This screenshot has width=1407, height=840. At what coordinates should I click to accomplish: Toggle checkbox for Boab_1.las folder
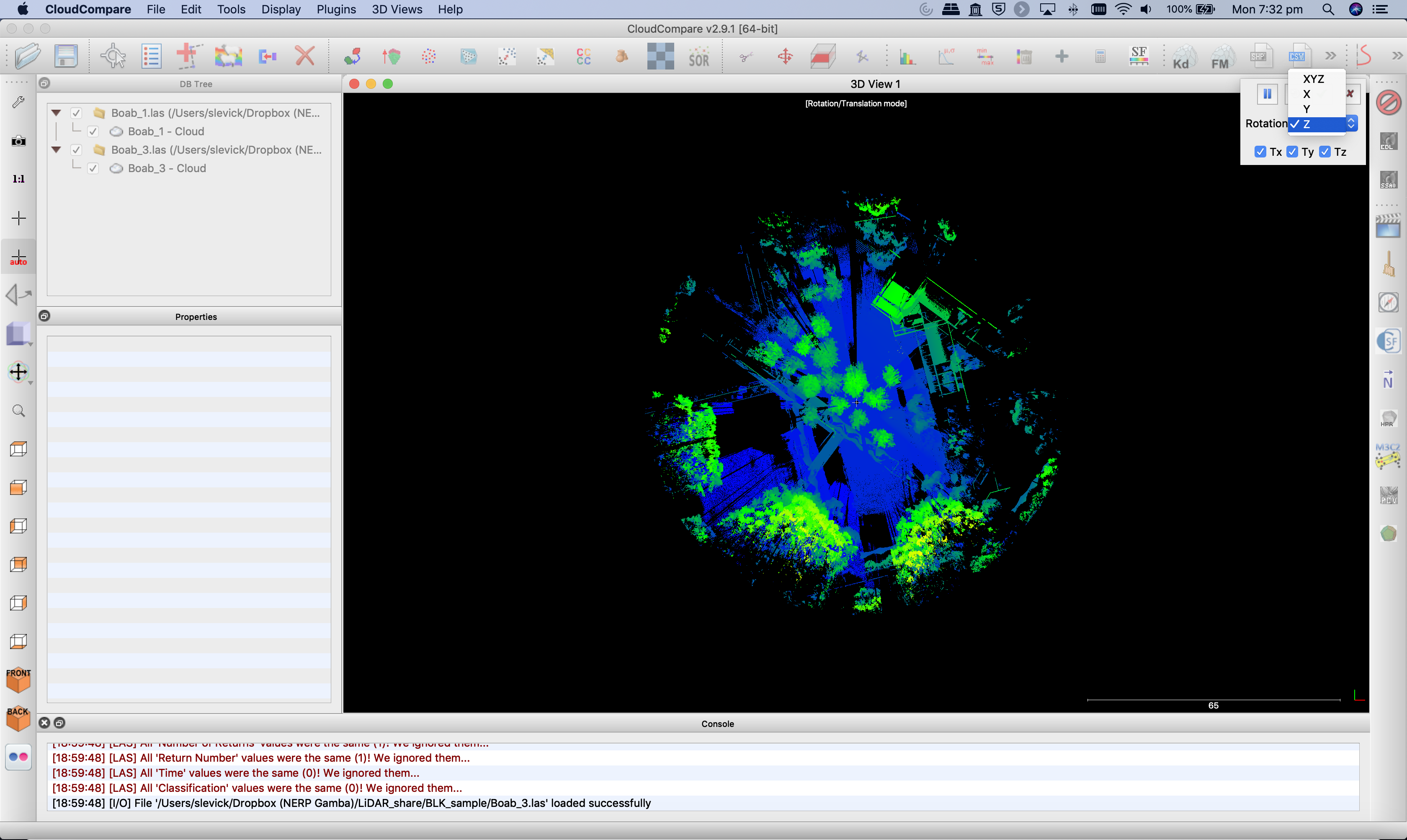coord(76,113)
